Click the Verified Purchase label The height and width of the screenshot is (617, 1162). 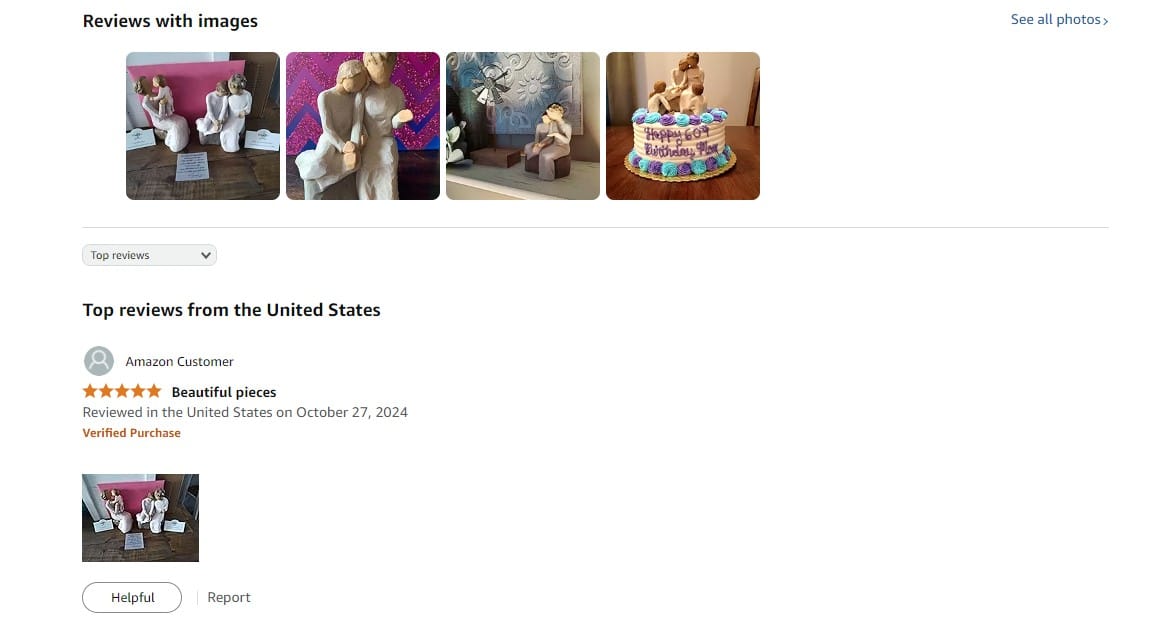pyautogui.click(x=131, y=433)
